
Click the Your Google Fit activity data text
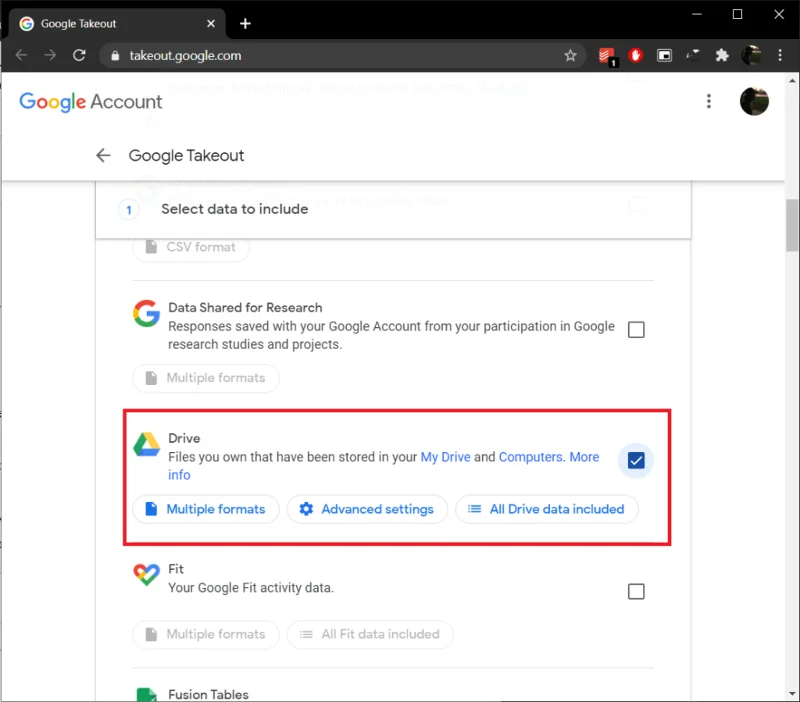[251, 588]
